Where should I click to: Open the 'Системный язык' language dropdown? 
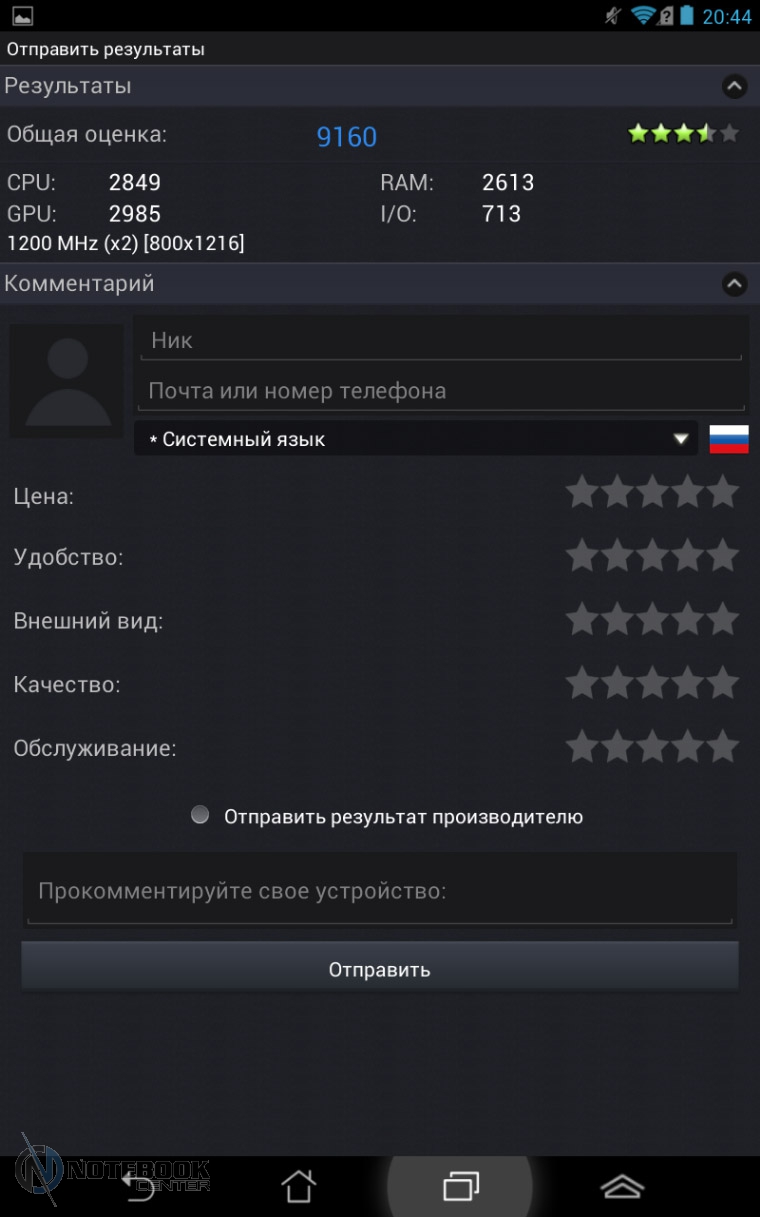(416, 438)
